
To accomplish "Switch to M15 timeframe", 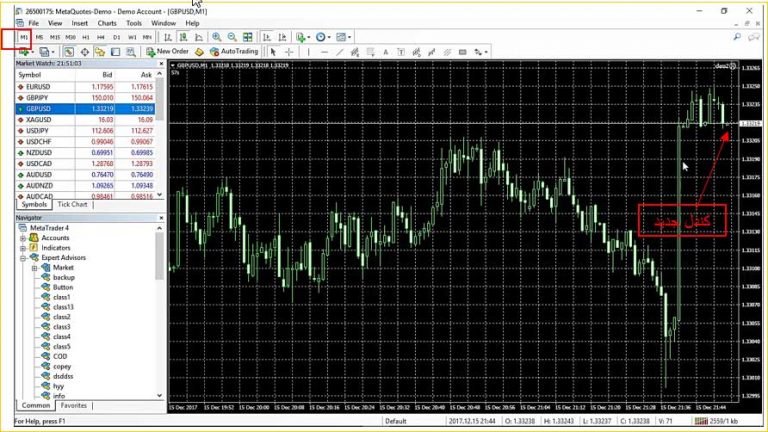I will tap(55, 37).
